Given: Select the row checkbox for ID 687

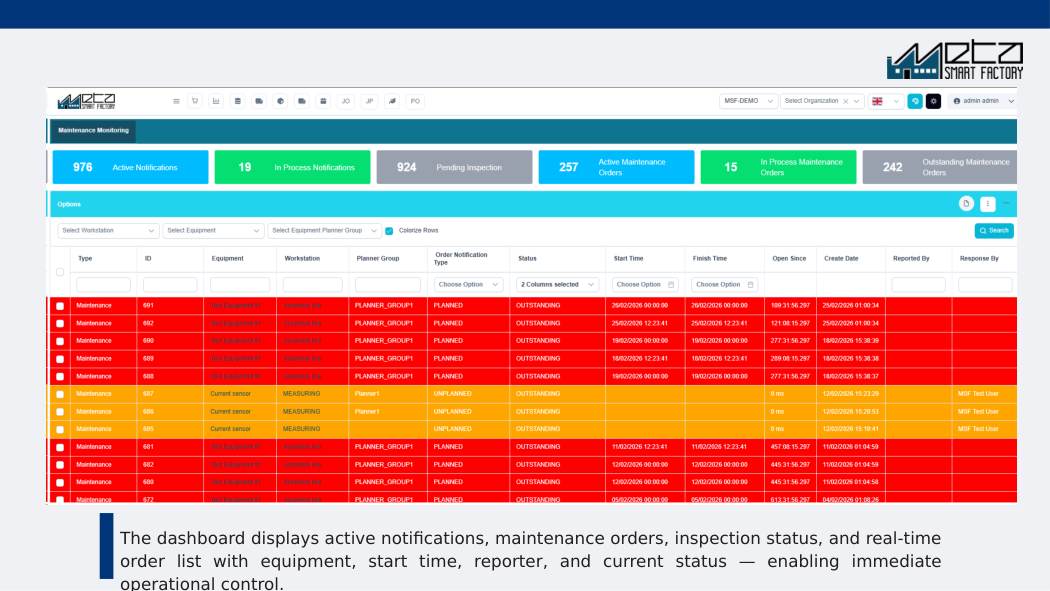Looking at the screenshot, I should (60, 394).
